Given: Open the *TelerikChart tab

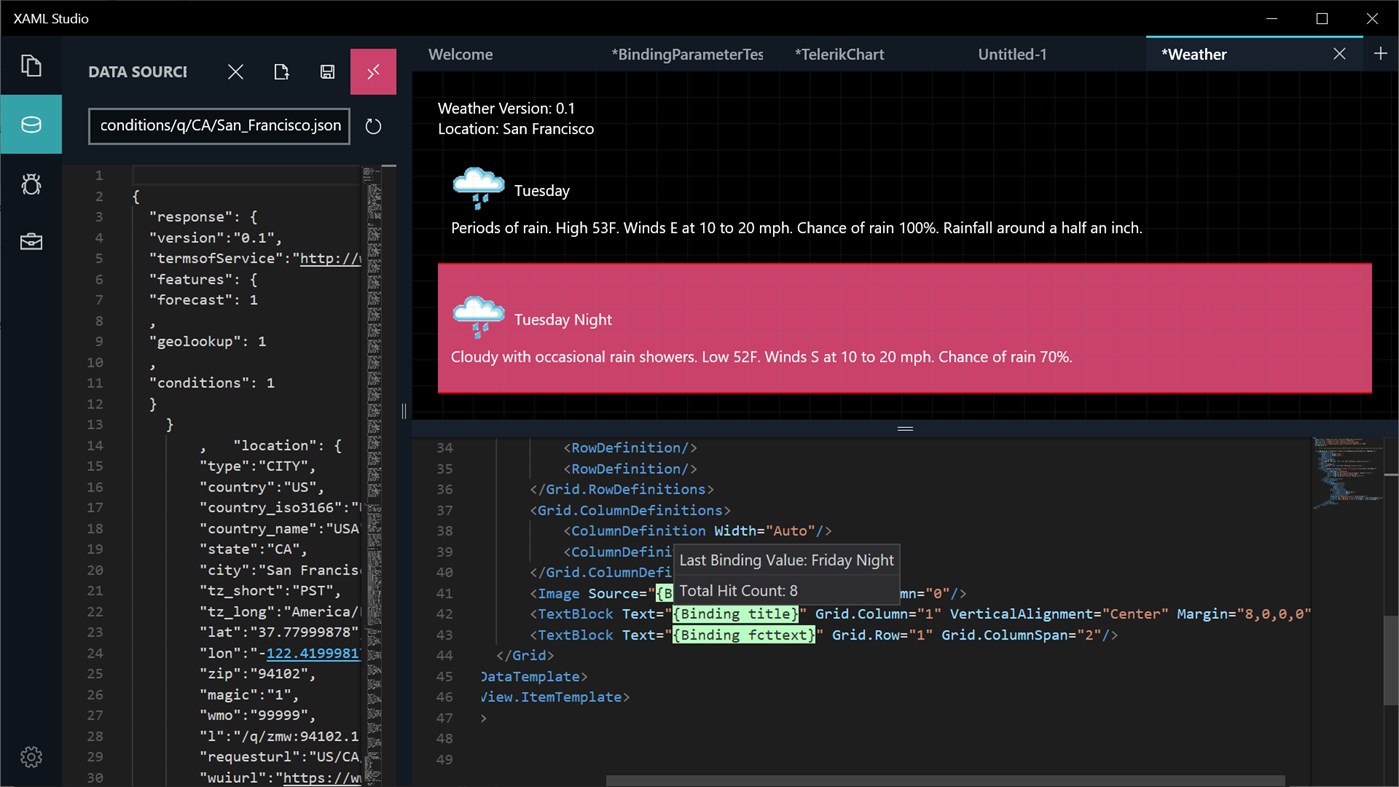Looking at the screenshot, I should (x=839, y=54).
